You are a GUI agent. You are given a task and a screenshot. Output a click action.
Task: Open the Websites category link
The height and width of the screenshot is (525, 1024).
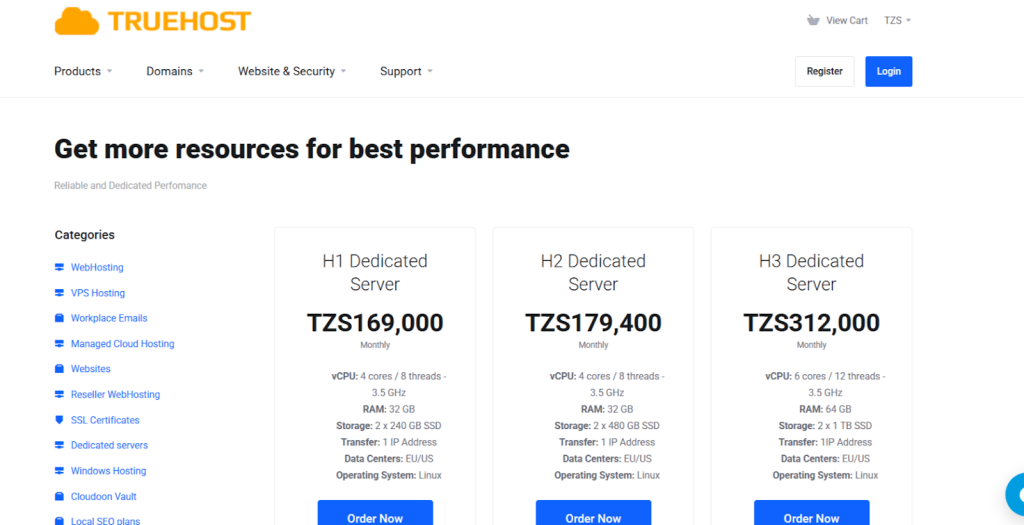90,369
